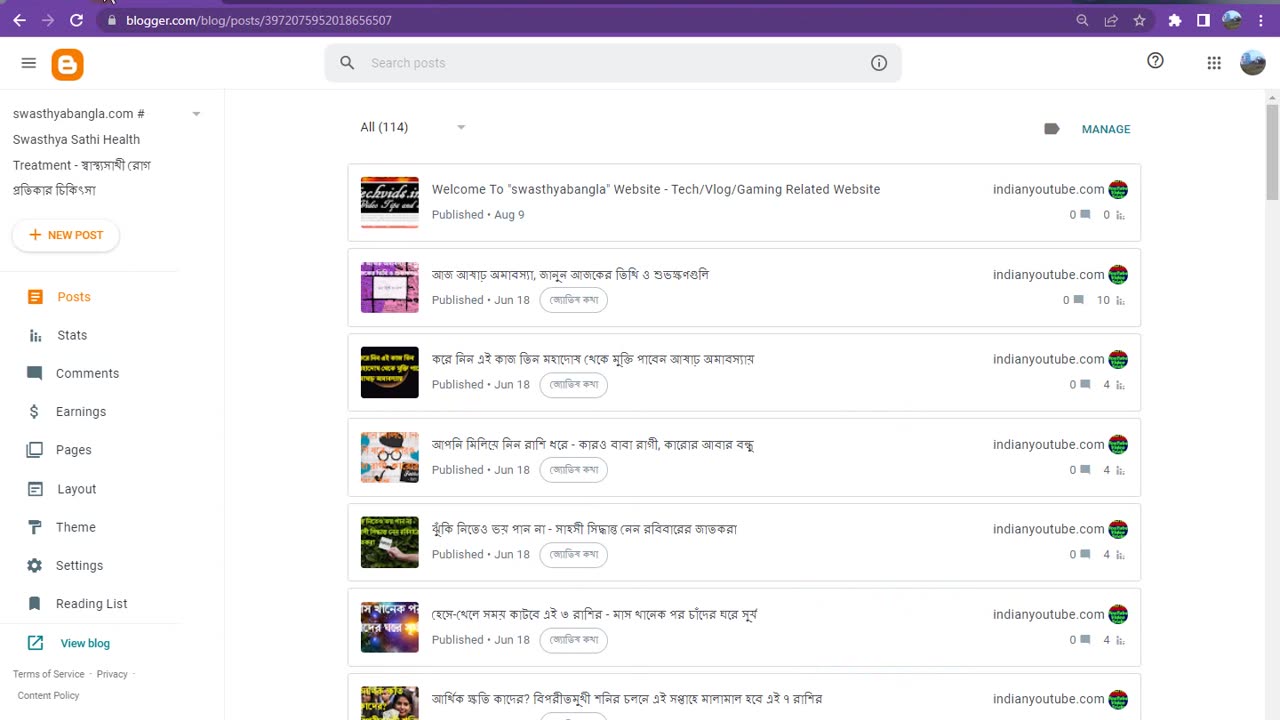Open the View blog link
Screen dimensions: 1280x720
[85, 643]
